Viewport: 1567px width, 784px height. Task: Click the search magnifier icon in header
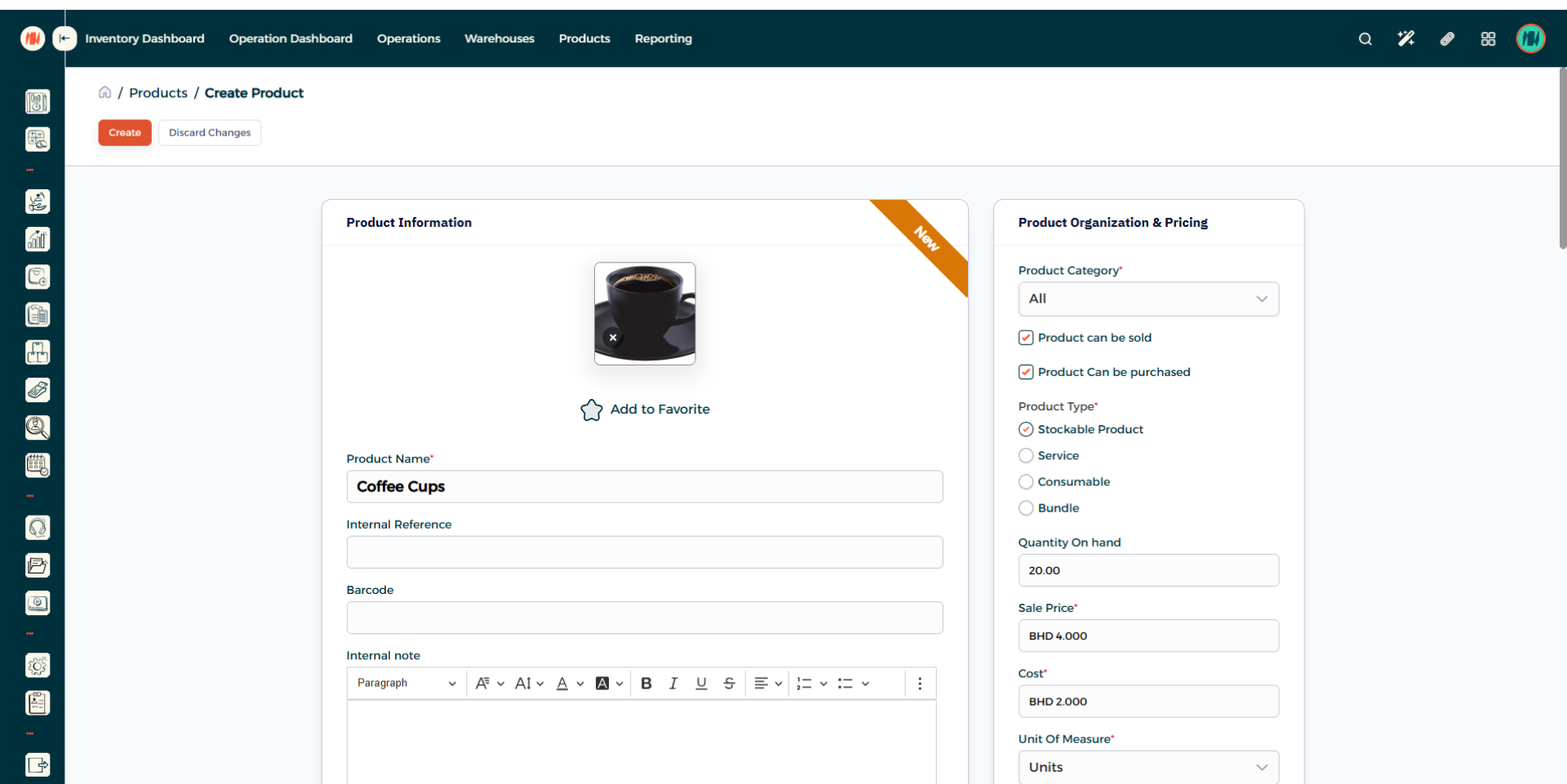1365,39
